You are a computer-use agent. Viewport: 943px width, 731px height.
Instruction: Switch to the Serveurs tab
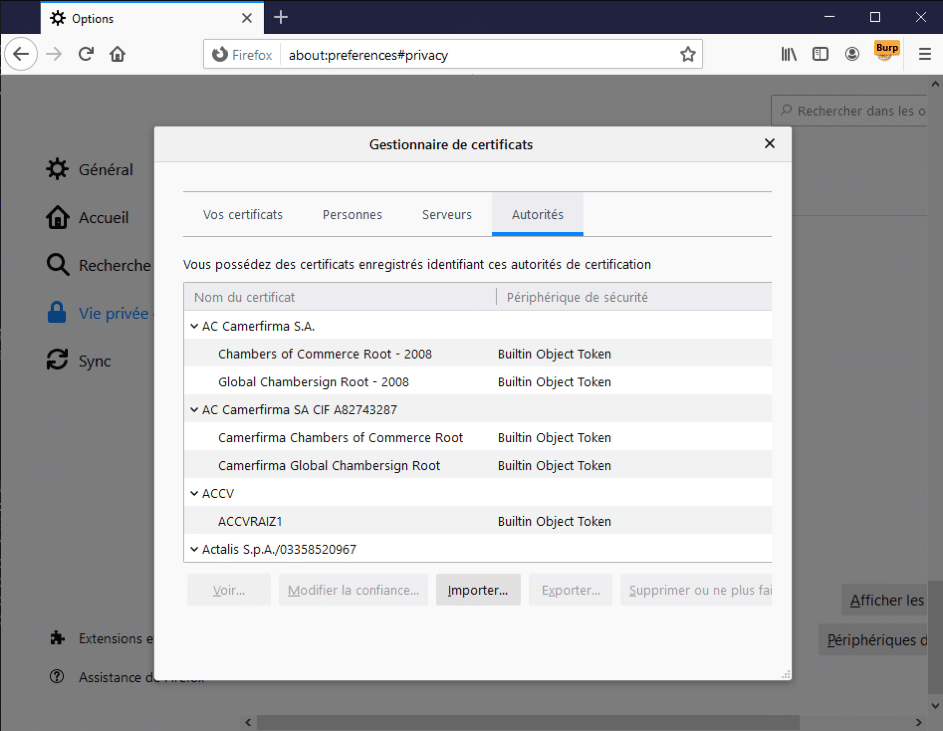[x=446, y=215]
